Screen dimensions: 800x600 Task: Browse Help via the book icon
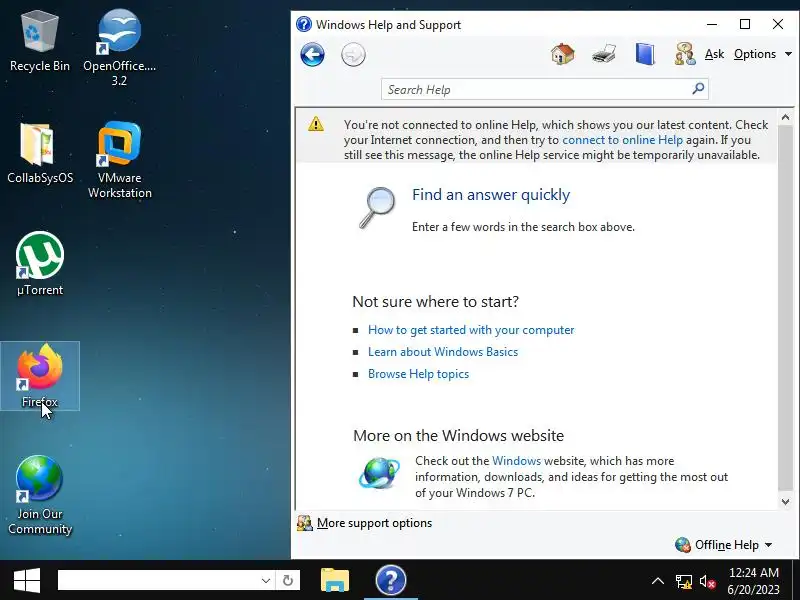point(645,54)
